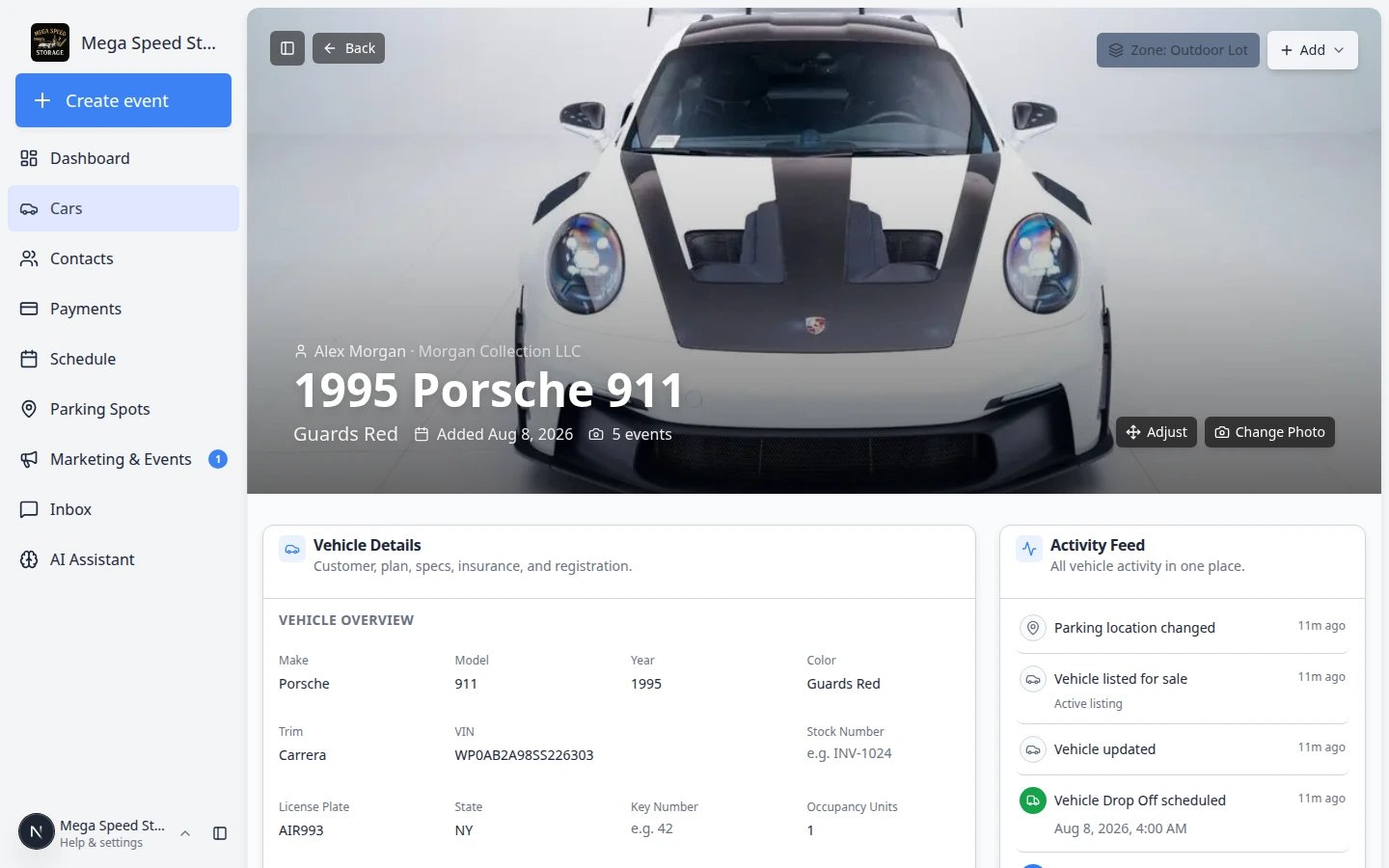Click the Parking location changed pin icon
1389x868 pixels.
point(1033,628)
